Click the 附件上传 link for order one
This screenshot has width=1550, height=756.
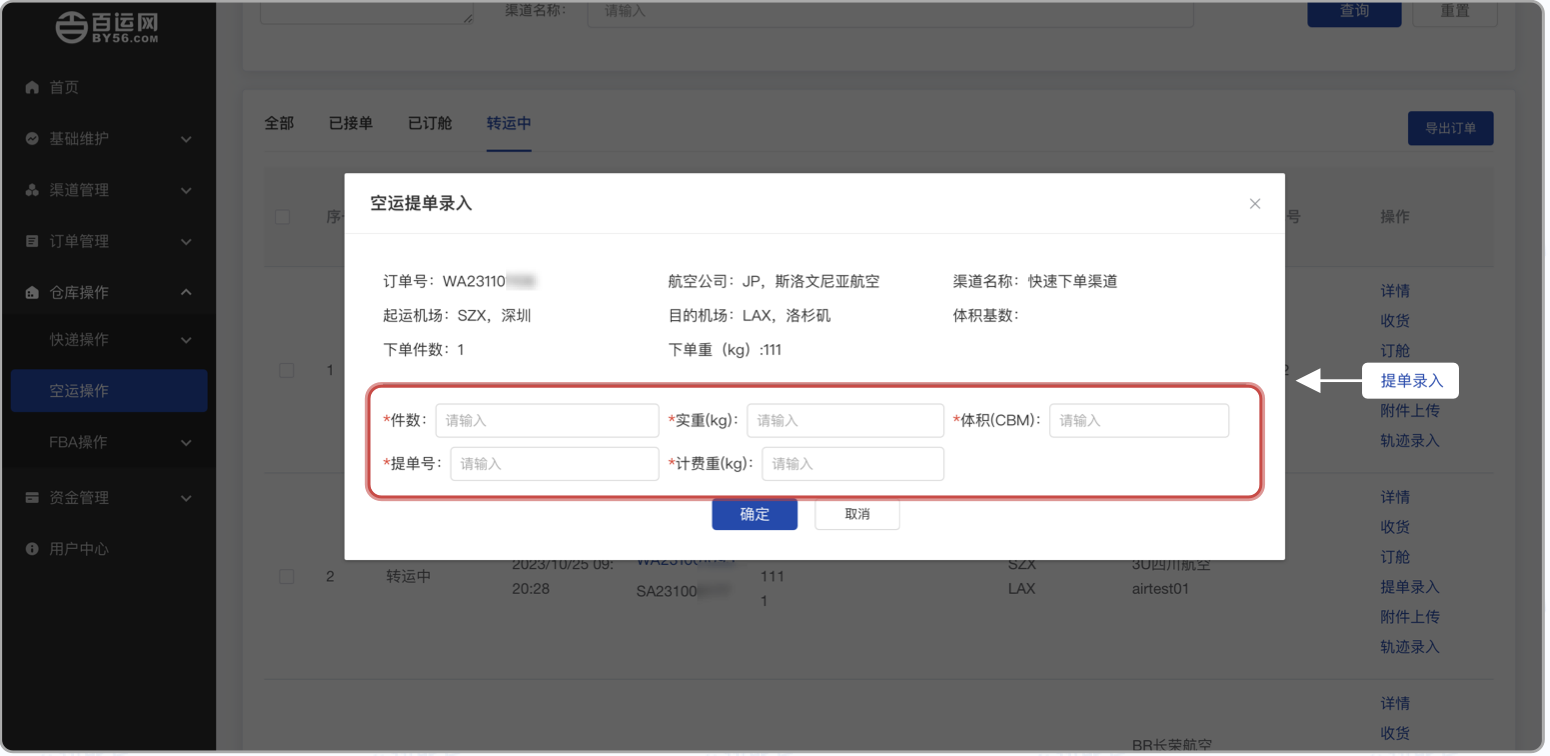point(1410,410)
